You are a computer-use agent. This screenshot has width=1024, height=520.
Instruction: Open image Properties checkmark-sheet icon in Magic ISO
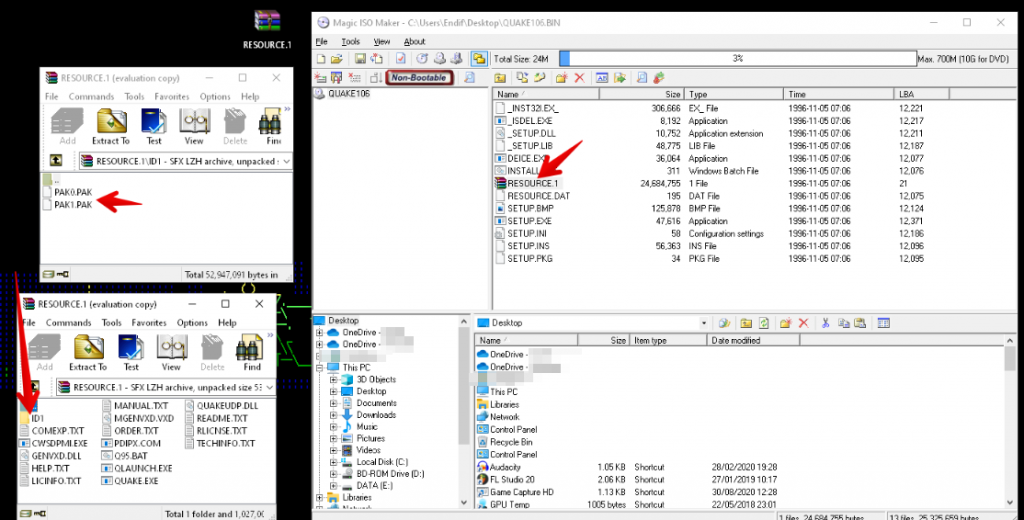point(400,59)
